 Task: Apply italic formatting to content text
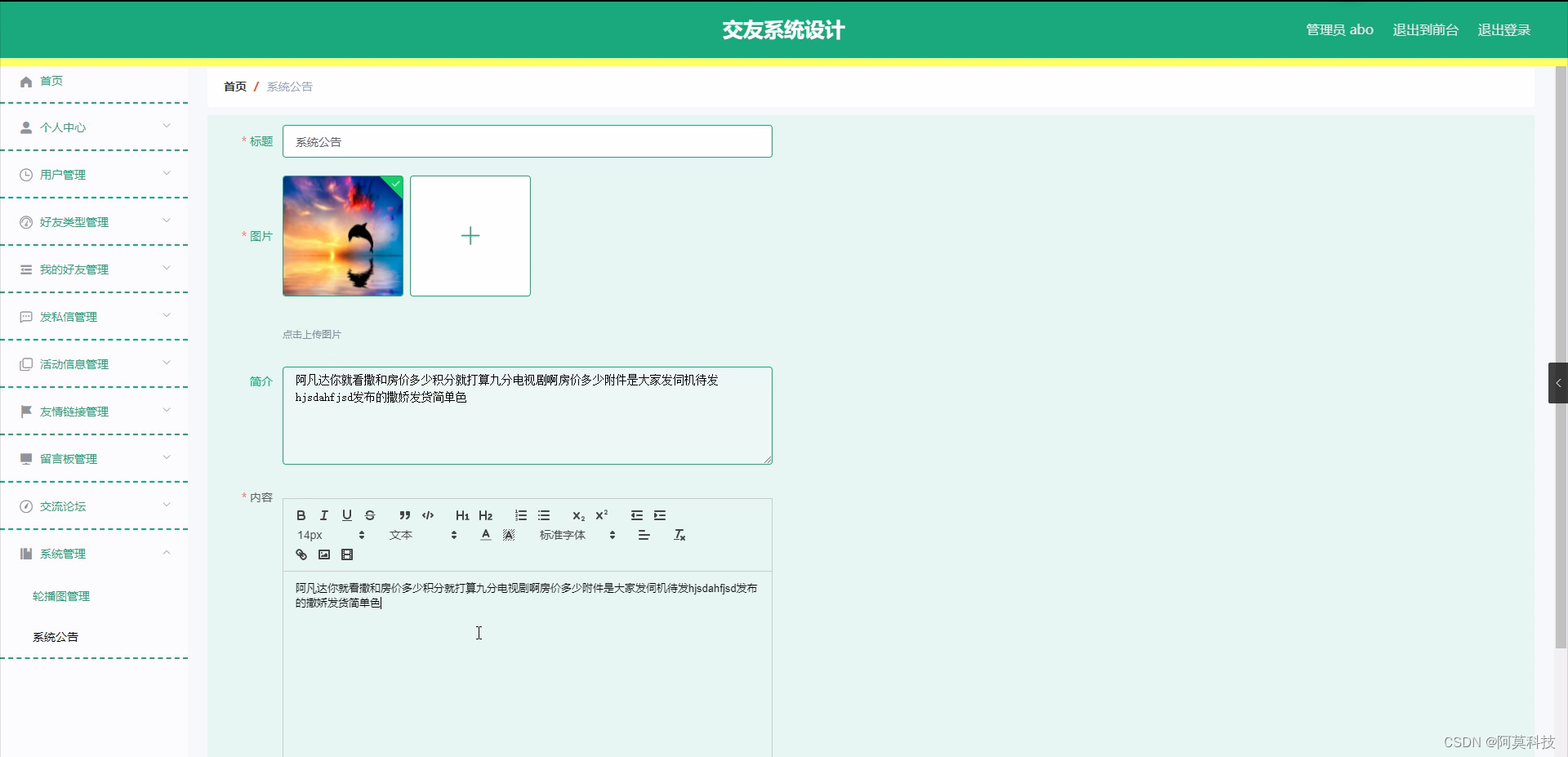(x=323, y=514)
